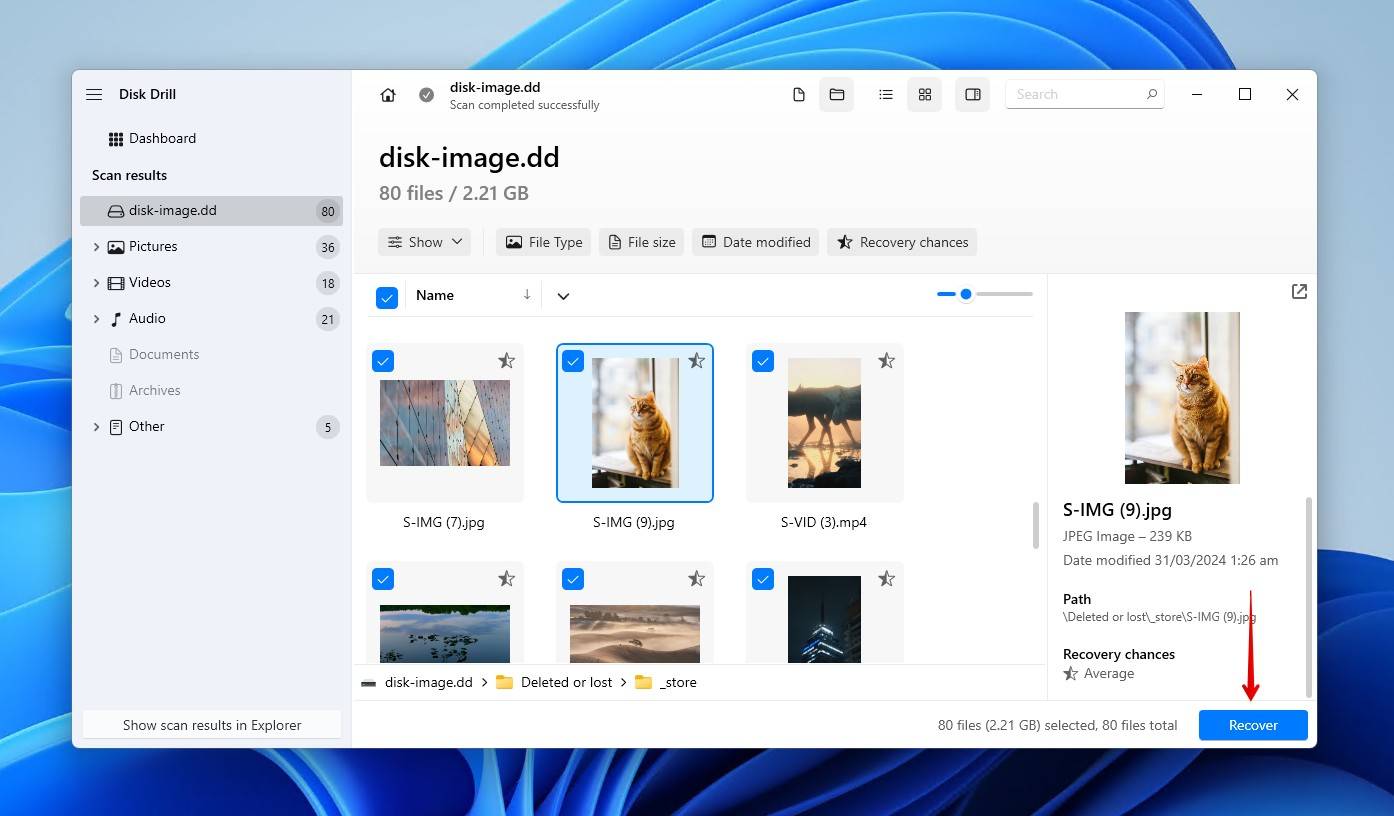Click star icon on desert dunes thumbnail
The image size is (1394, 816).
coord(697,578)
